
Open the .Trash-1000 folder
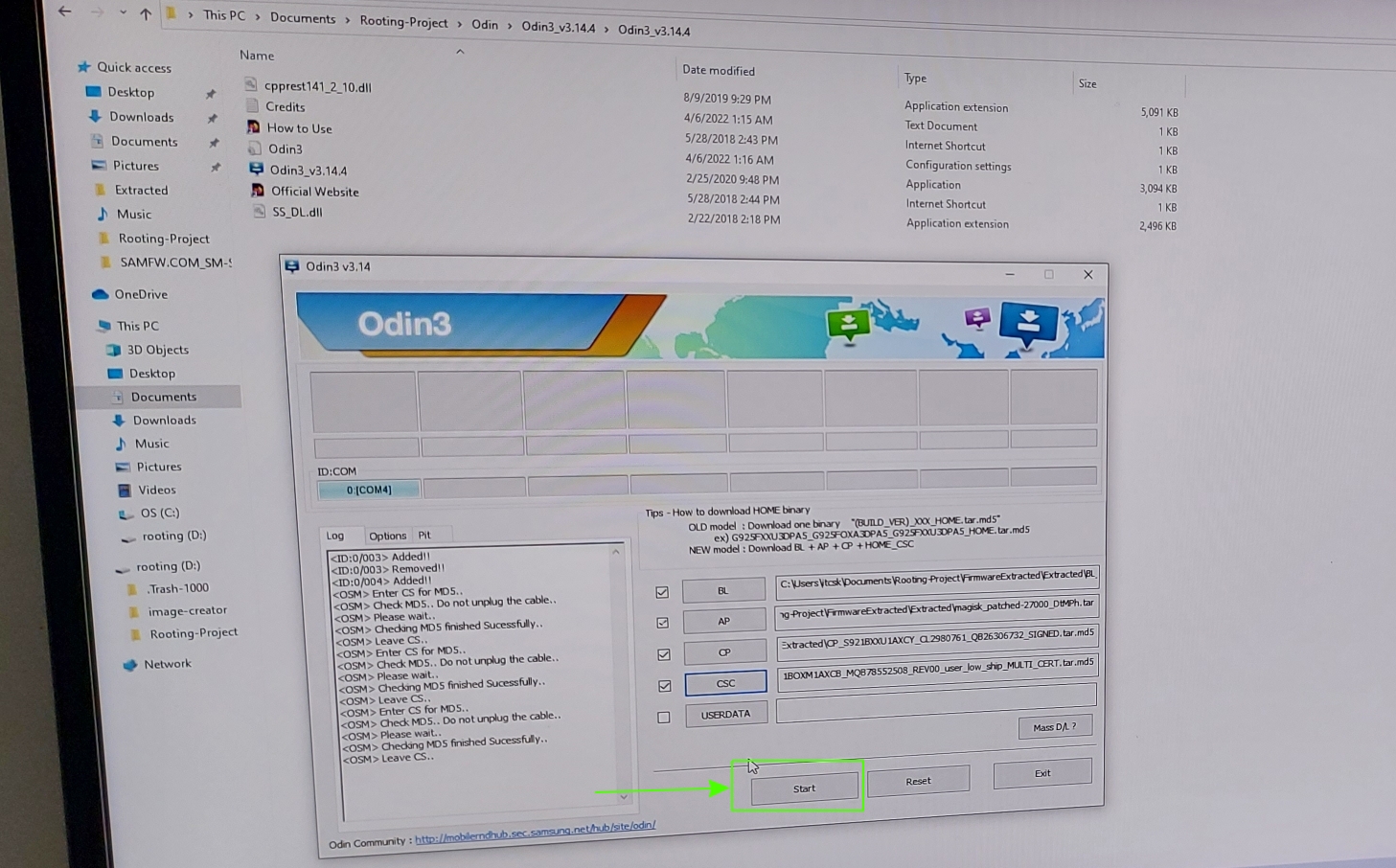[177, 588]
